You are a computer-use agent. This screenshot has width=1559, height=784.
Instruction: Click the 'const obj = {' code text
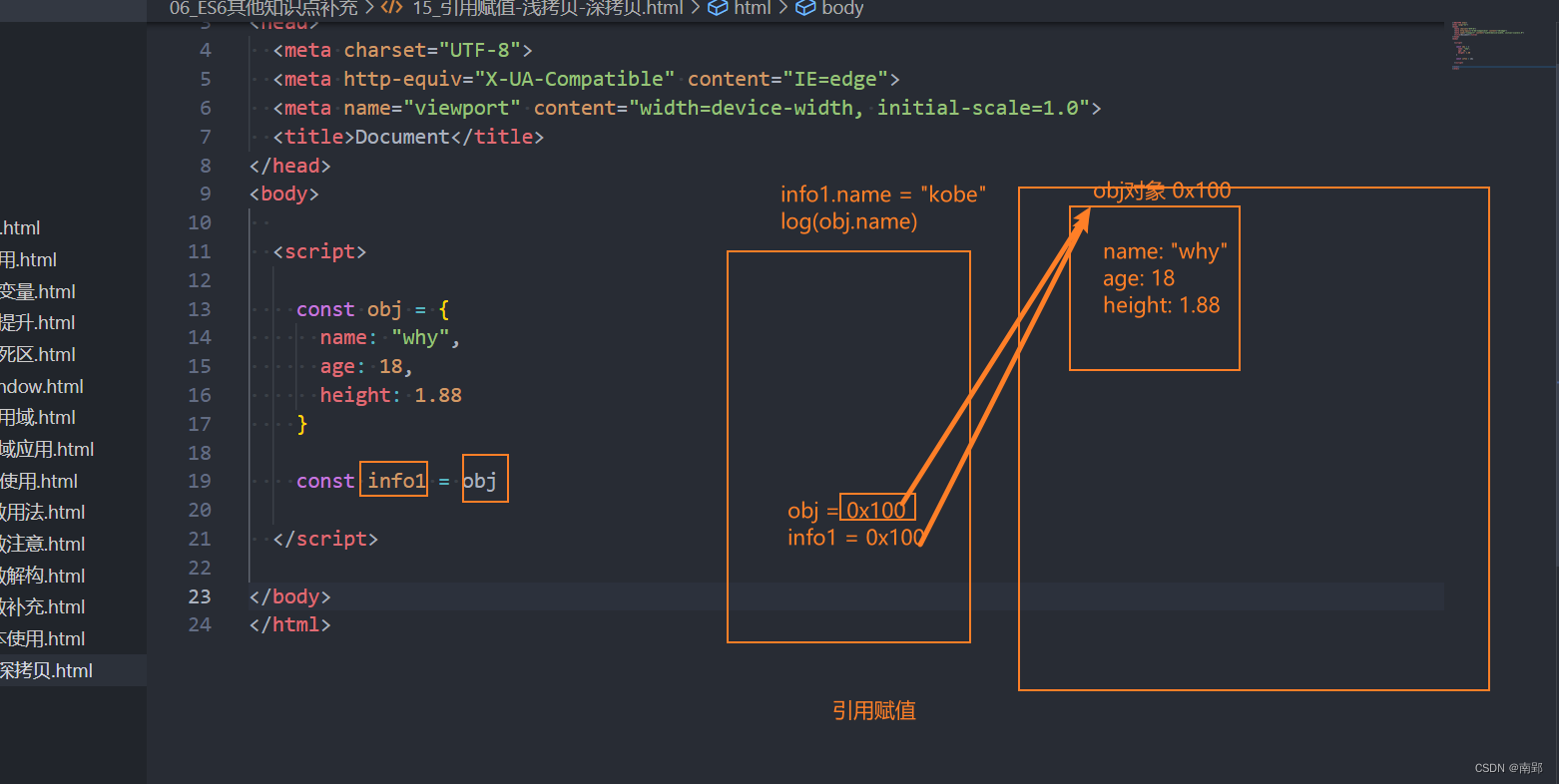(x=373, y=309)
